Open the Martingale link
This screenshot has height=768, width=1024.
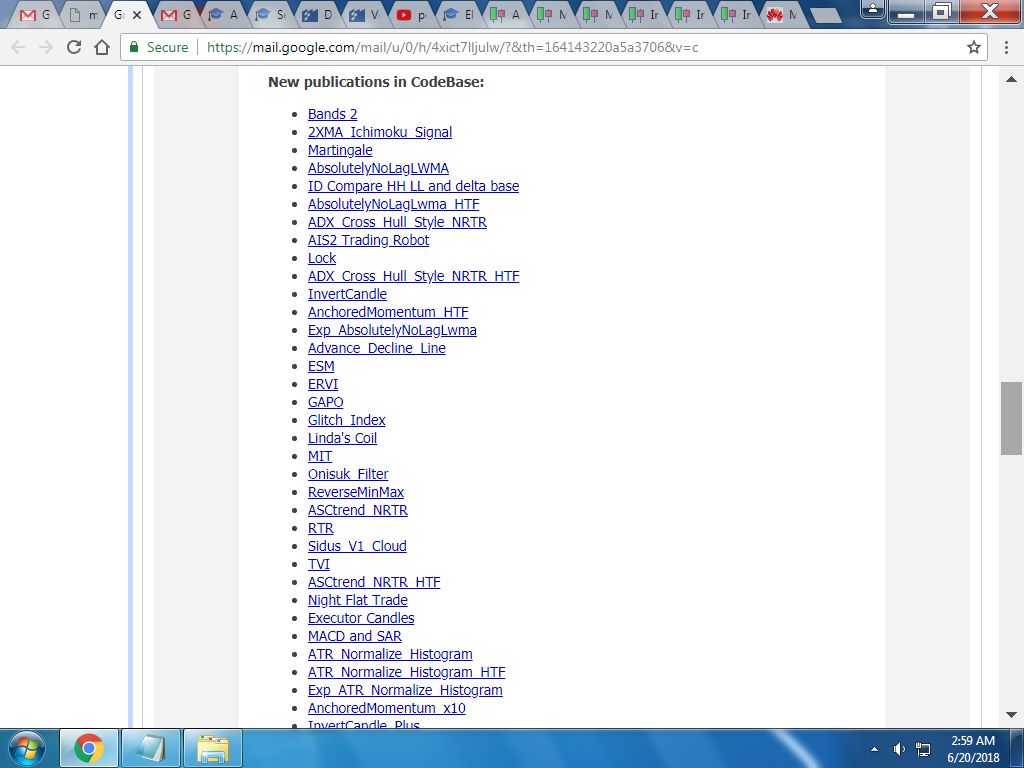(x=340, y=150)
